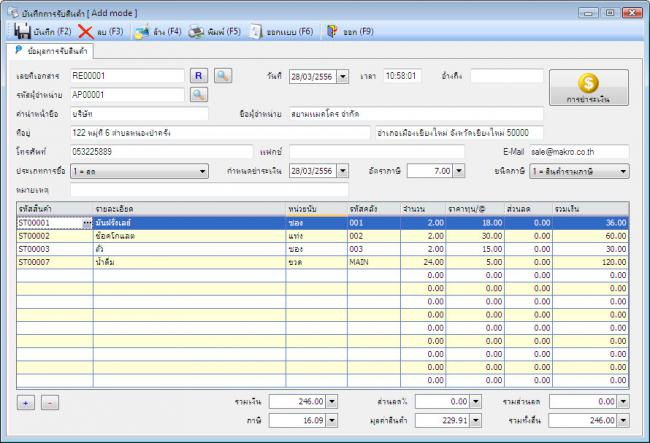Screen dimensions: 650x443
Task: Click the Print (F5) printer icon
Action: click(x=199, y=32)
